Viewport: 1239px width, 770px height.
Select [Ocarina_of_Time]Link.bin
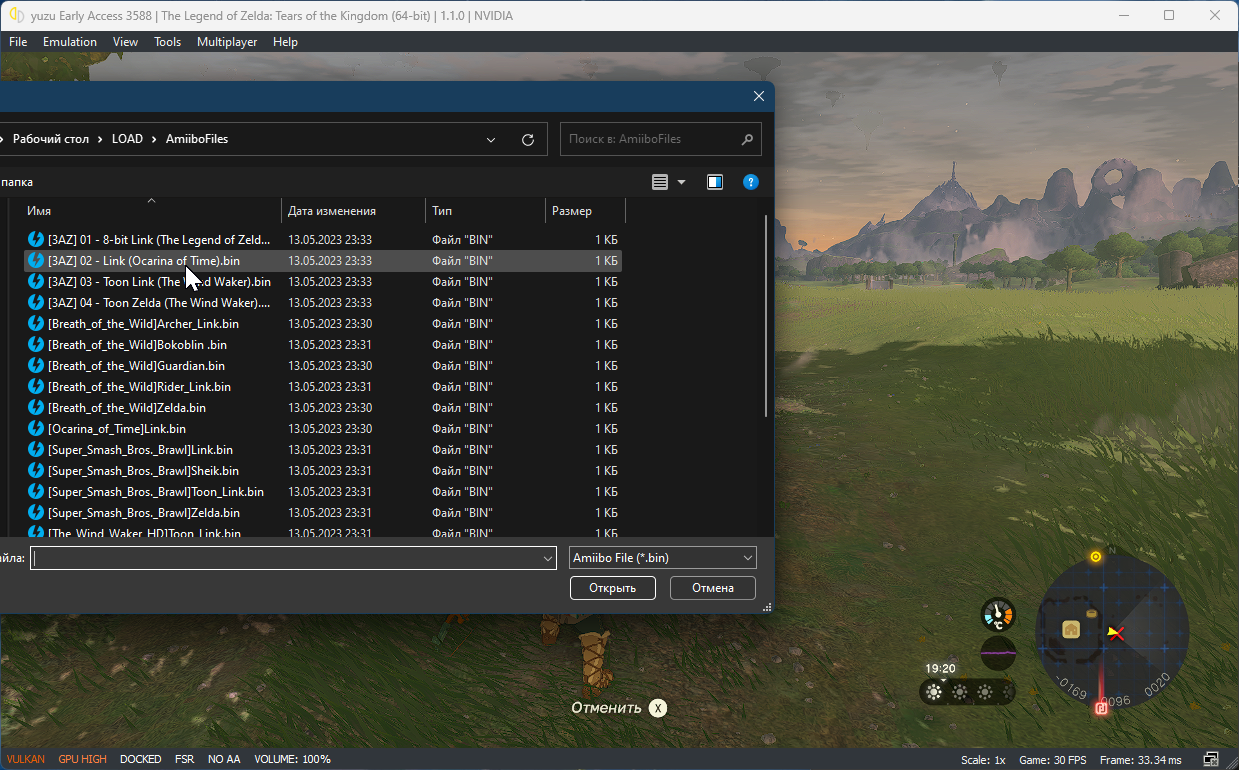[323, 429]
